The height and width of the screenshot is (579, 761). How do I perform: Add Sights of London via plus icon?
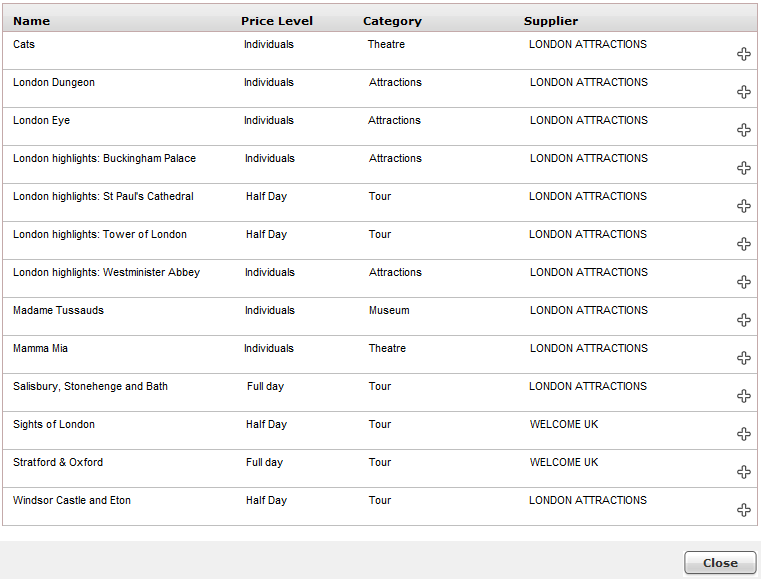coord(744,434)
